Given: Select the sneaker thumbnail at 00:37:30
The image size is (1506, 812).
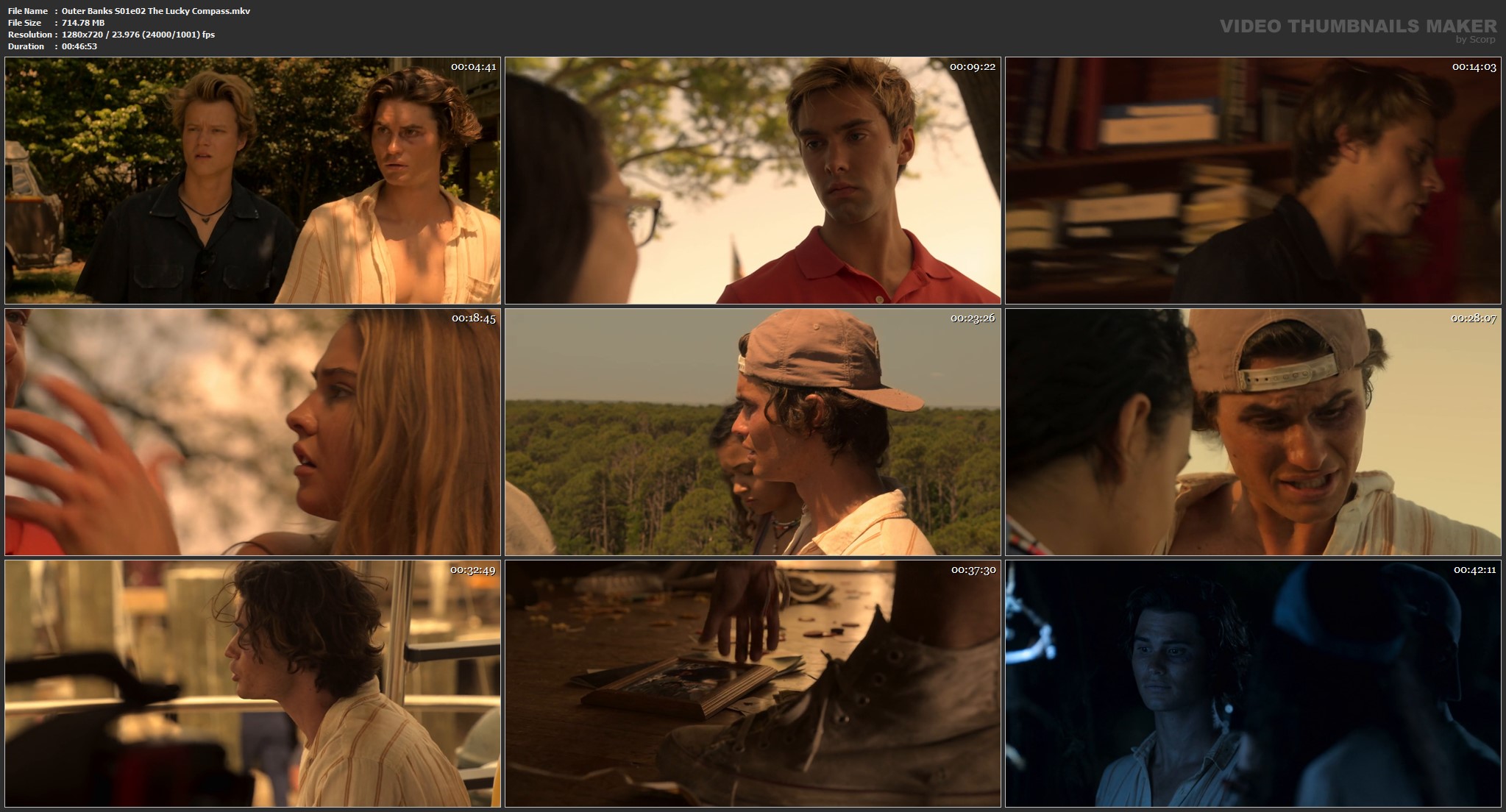Looking at the screenshot, I should pos(753,683).
